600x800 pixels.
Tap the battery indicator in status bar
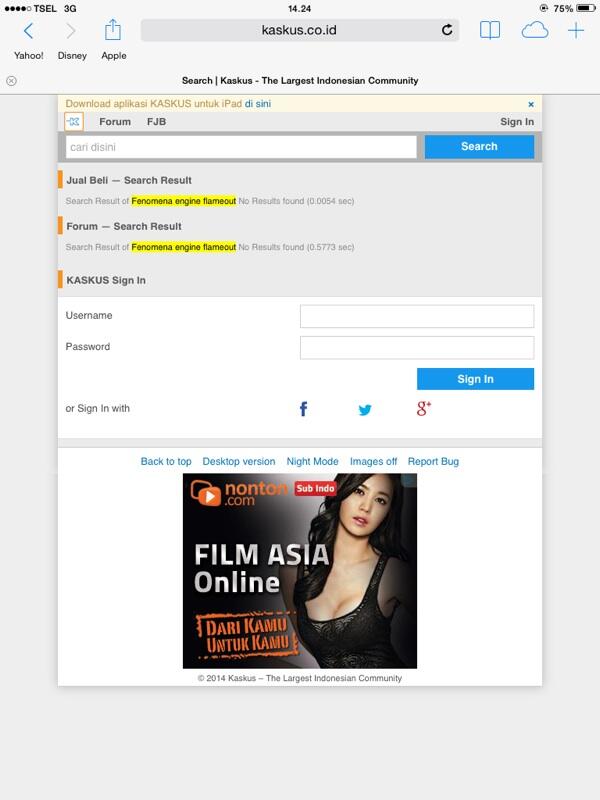[585, 8]
